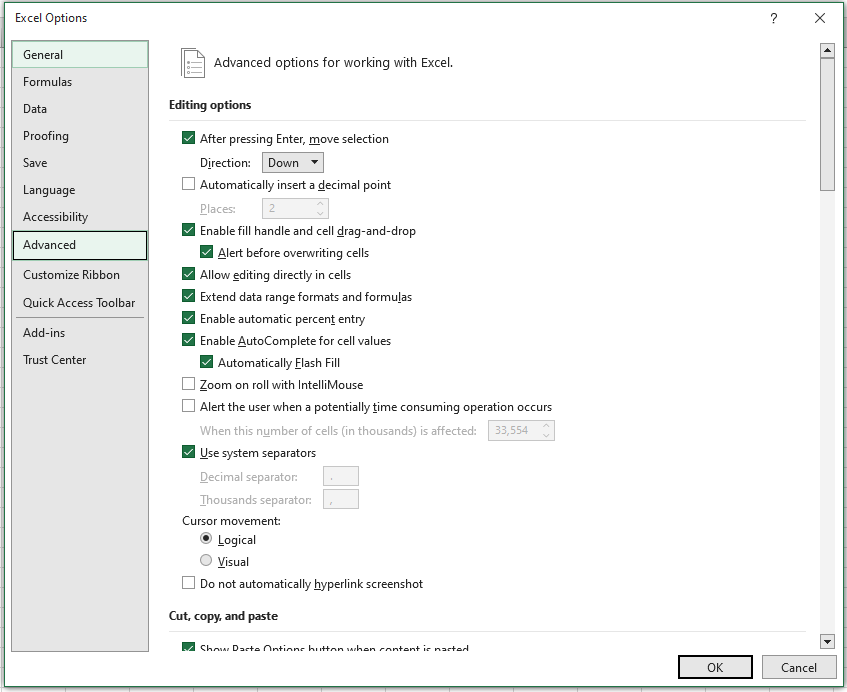The image size is (847, 692).
Task: Click the Cancel button
Action: (x=798, y=667)
